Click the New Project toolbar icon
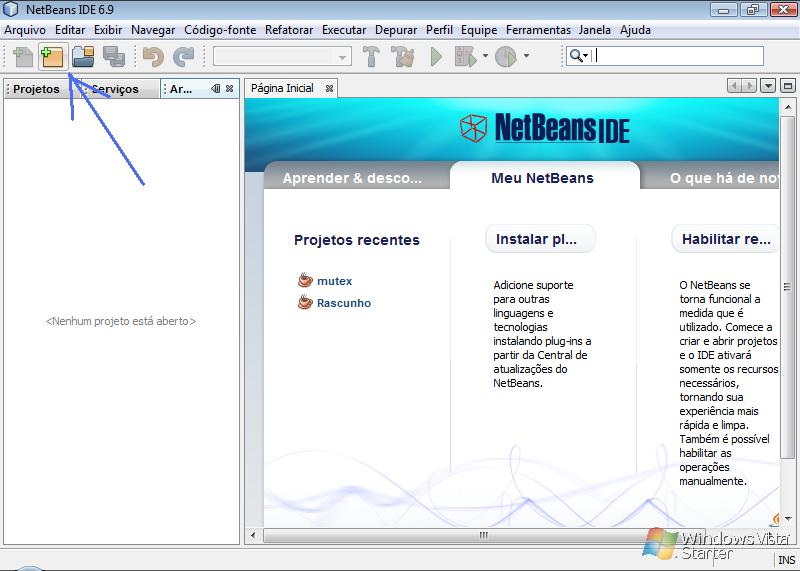800x571 pixels. coord(53,57)
